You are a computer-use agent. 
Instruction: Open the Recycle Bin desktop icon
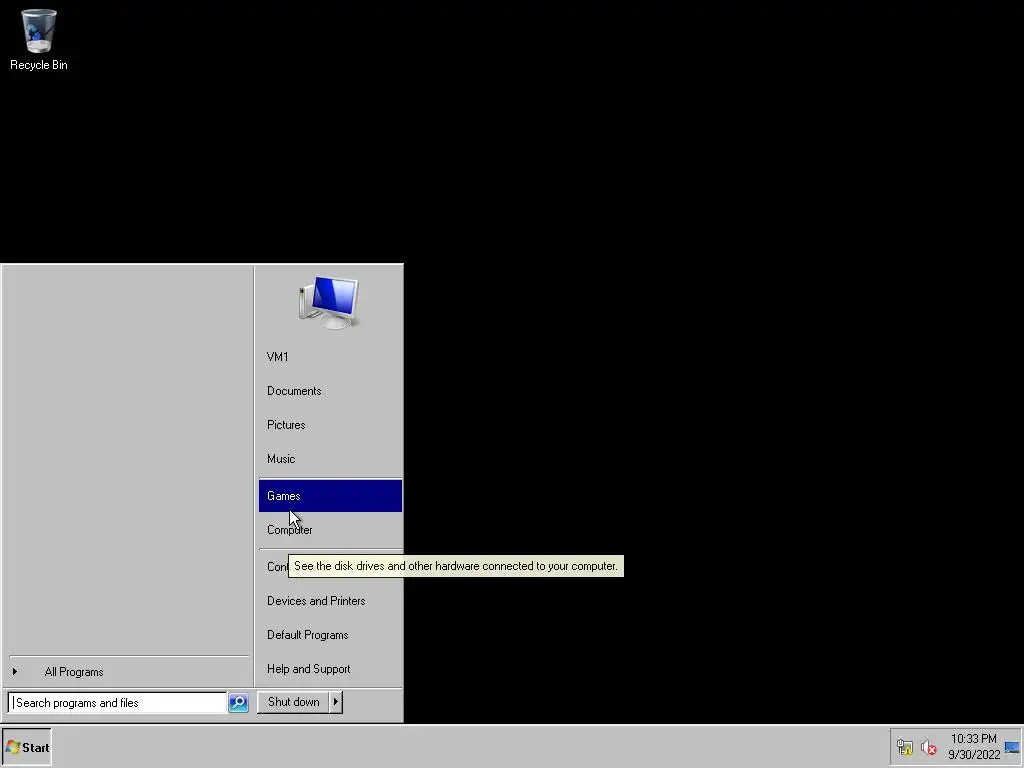39,39
